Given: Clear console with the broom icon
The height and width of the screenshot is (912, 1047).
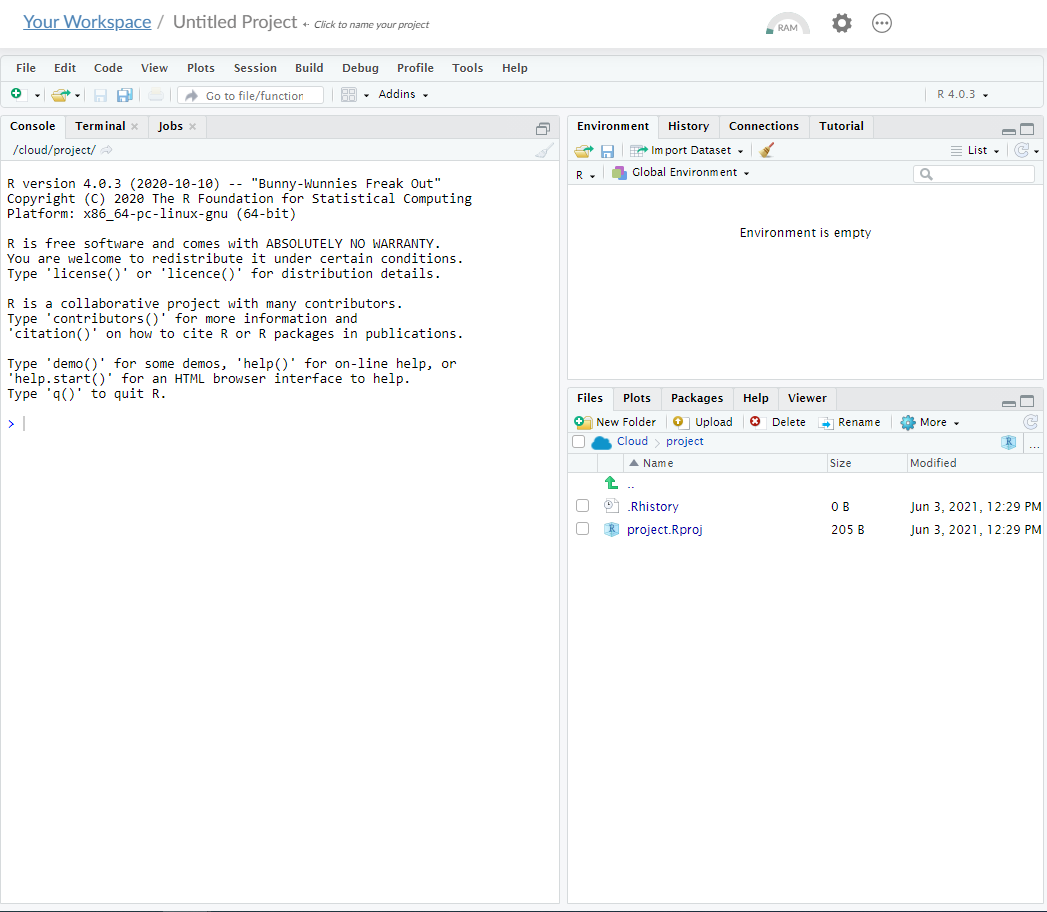Looking at the screenshot, I should tap(544, 150).
